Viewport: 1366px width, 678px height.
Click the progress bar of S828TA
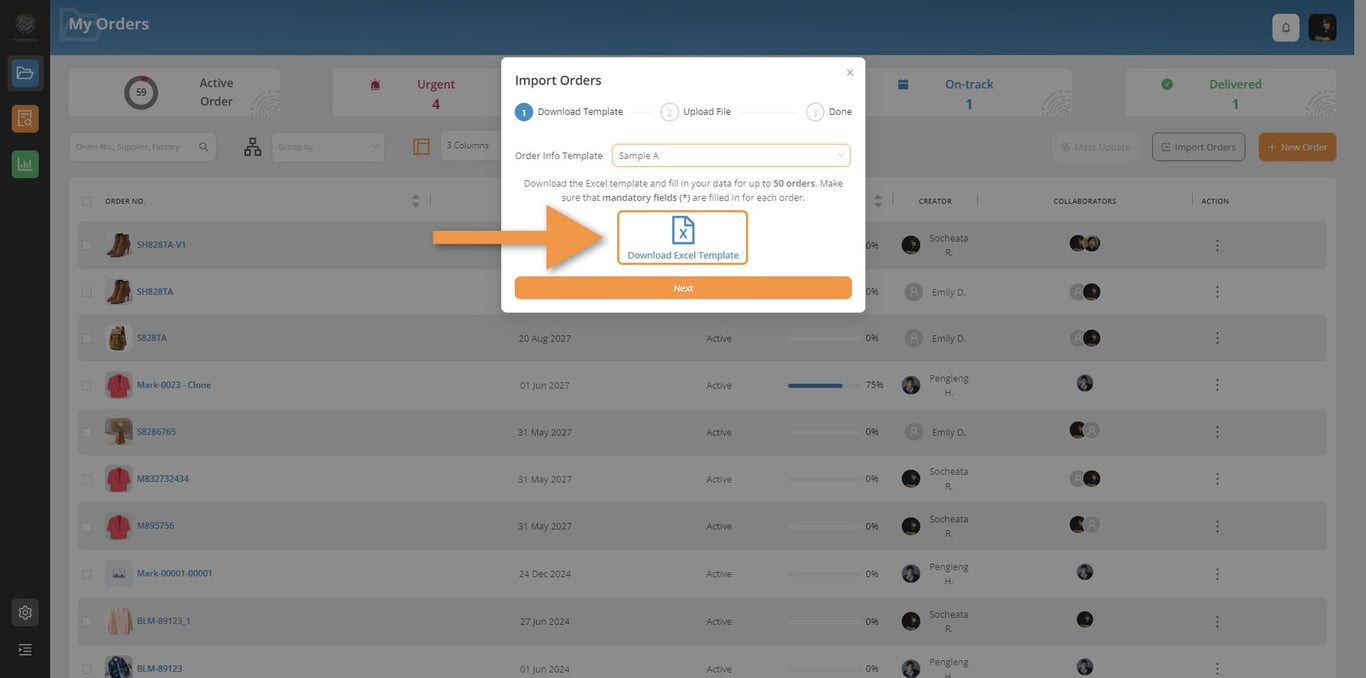[x=823, y=338]
